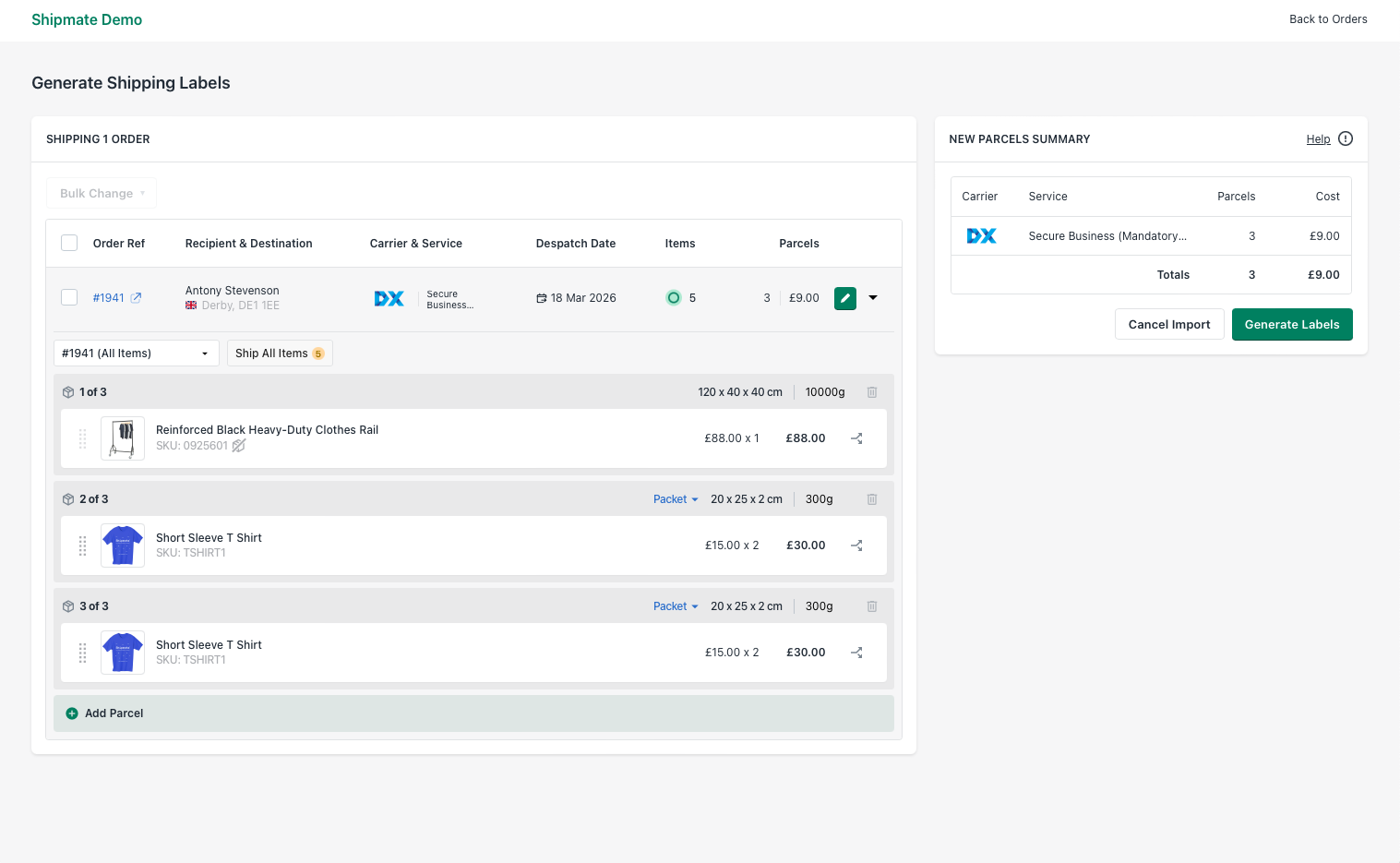The image size is (1400, 863).
Task: Open order #1941 via external link icon
Action: (135, 297)
